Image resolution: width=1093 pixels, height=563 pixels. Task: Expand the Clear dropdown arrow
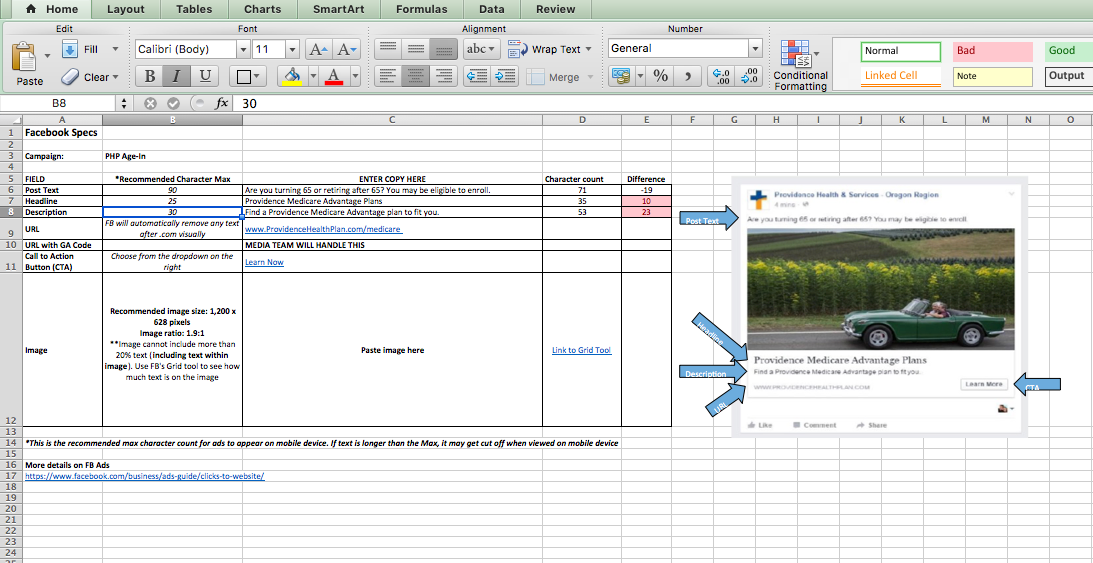tap(115, 77)
